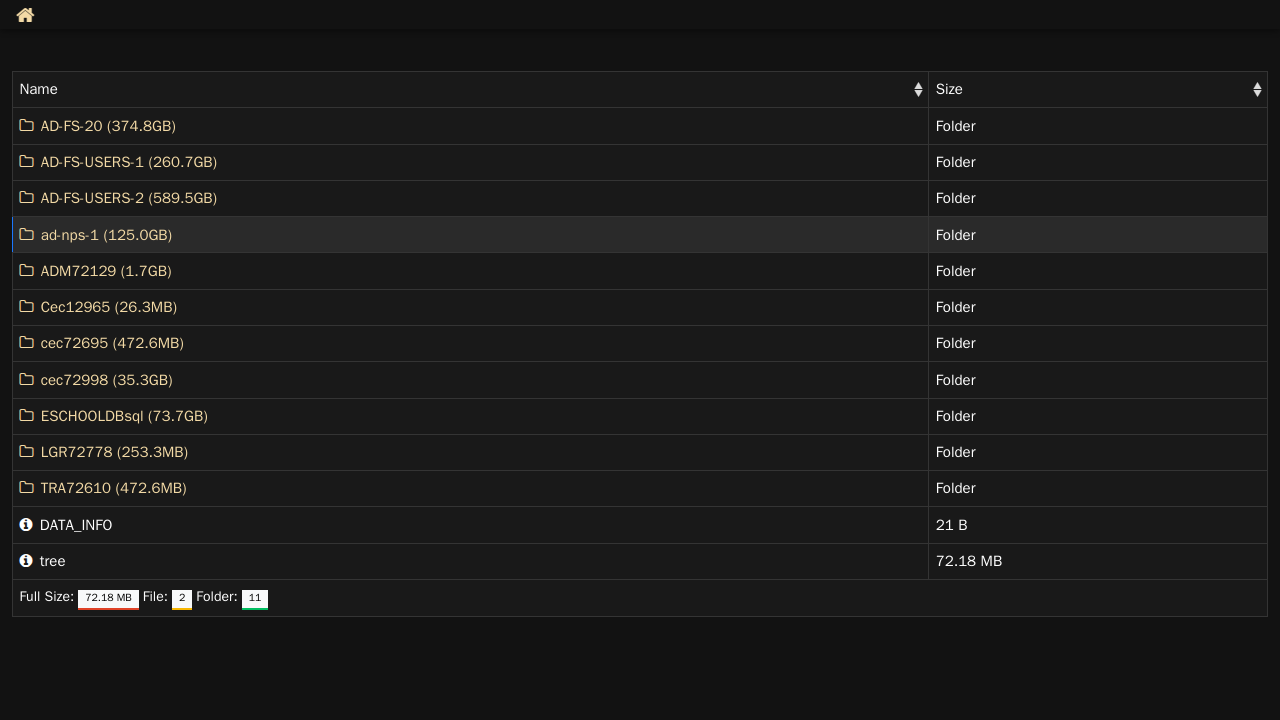The image size is (1280, 720).
Task: Sort the list by Name column arrows
Action: [x=918, y=89]
